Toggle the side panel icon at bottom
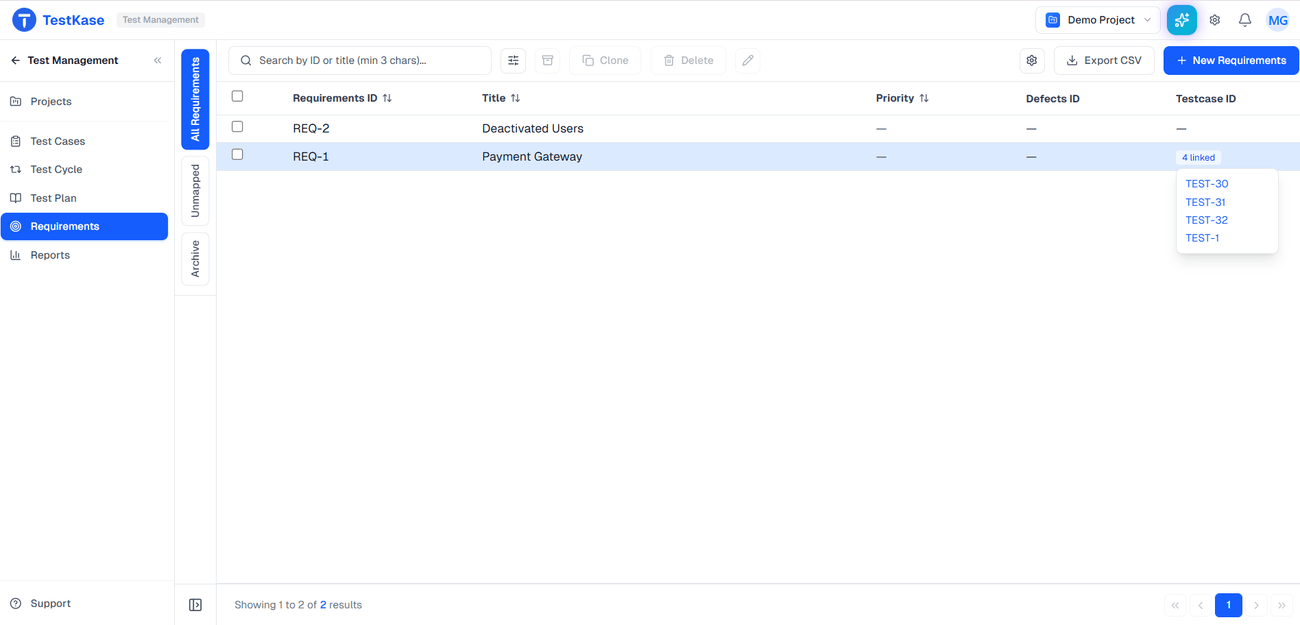 click(196, 605)
